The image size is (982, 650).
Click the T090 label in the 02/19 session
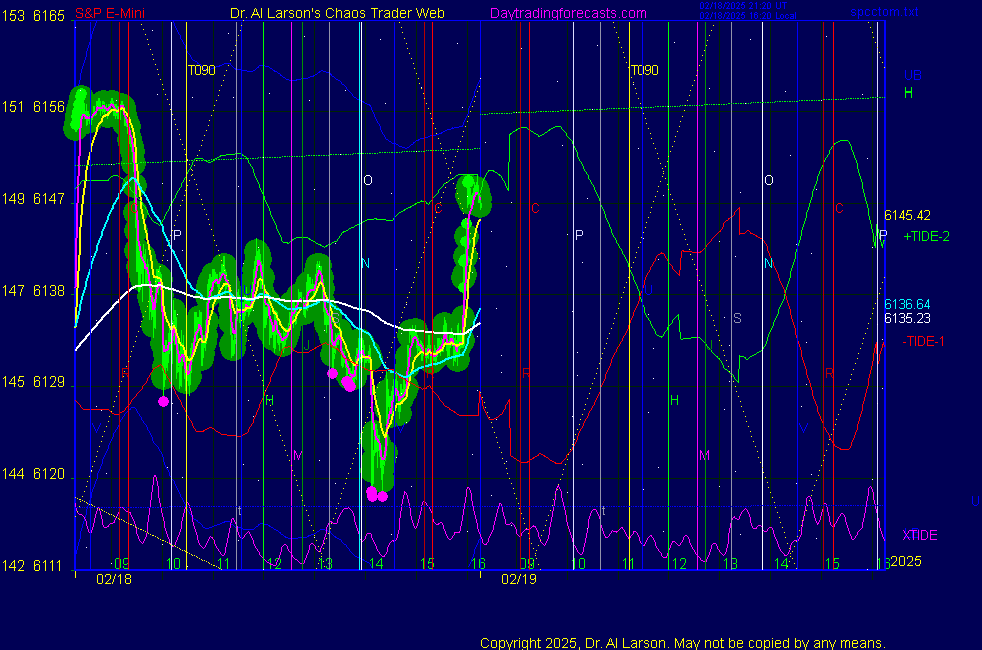pyautogui.click(x=644, y=70)
